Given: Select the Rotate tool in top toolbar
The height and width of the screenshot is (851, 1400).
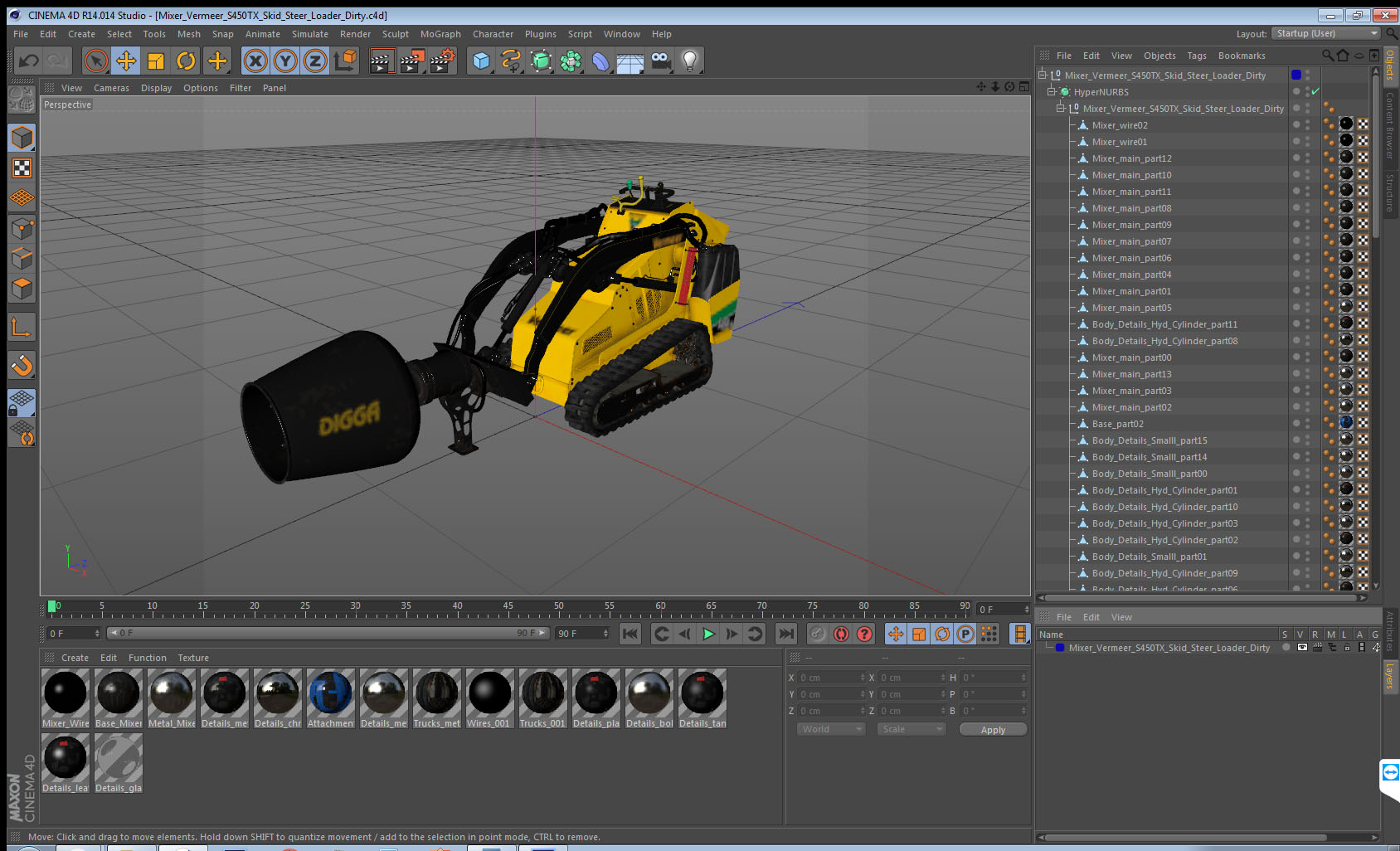Looking at the screenshot, I should [187, 61].
